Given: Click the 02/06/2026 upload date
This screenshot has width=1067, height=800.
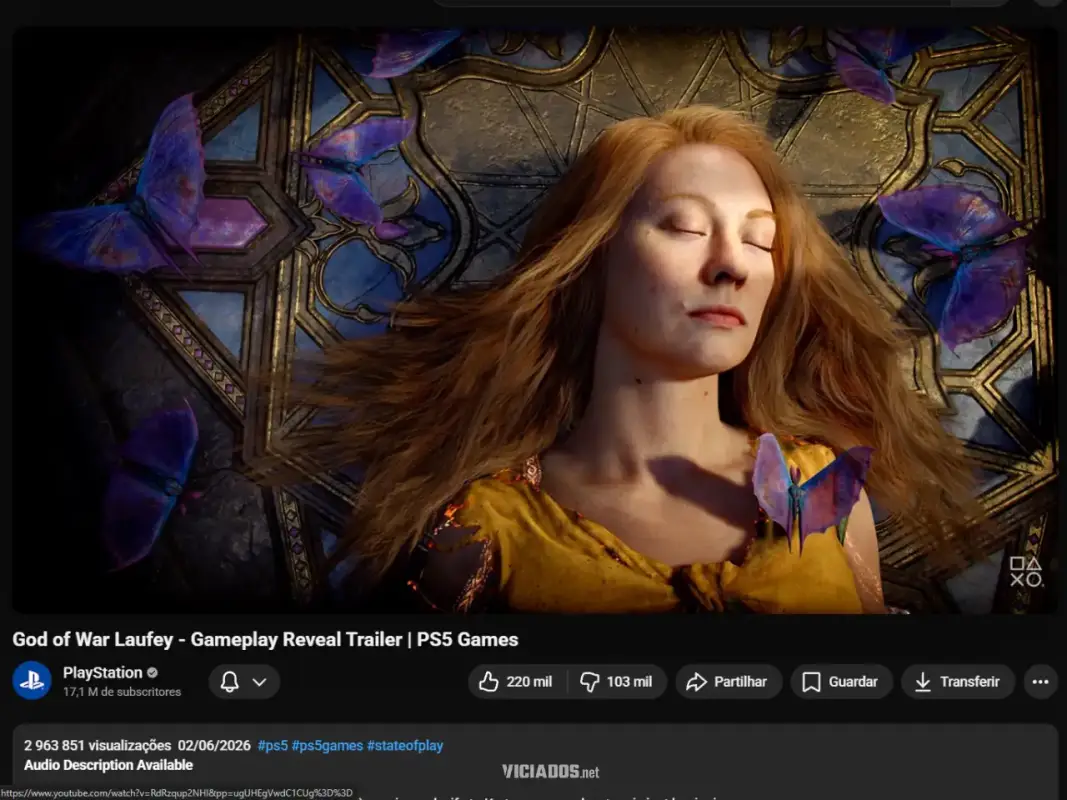Looking at the screenshot, I should (x=214, y=746).
